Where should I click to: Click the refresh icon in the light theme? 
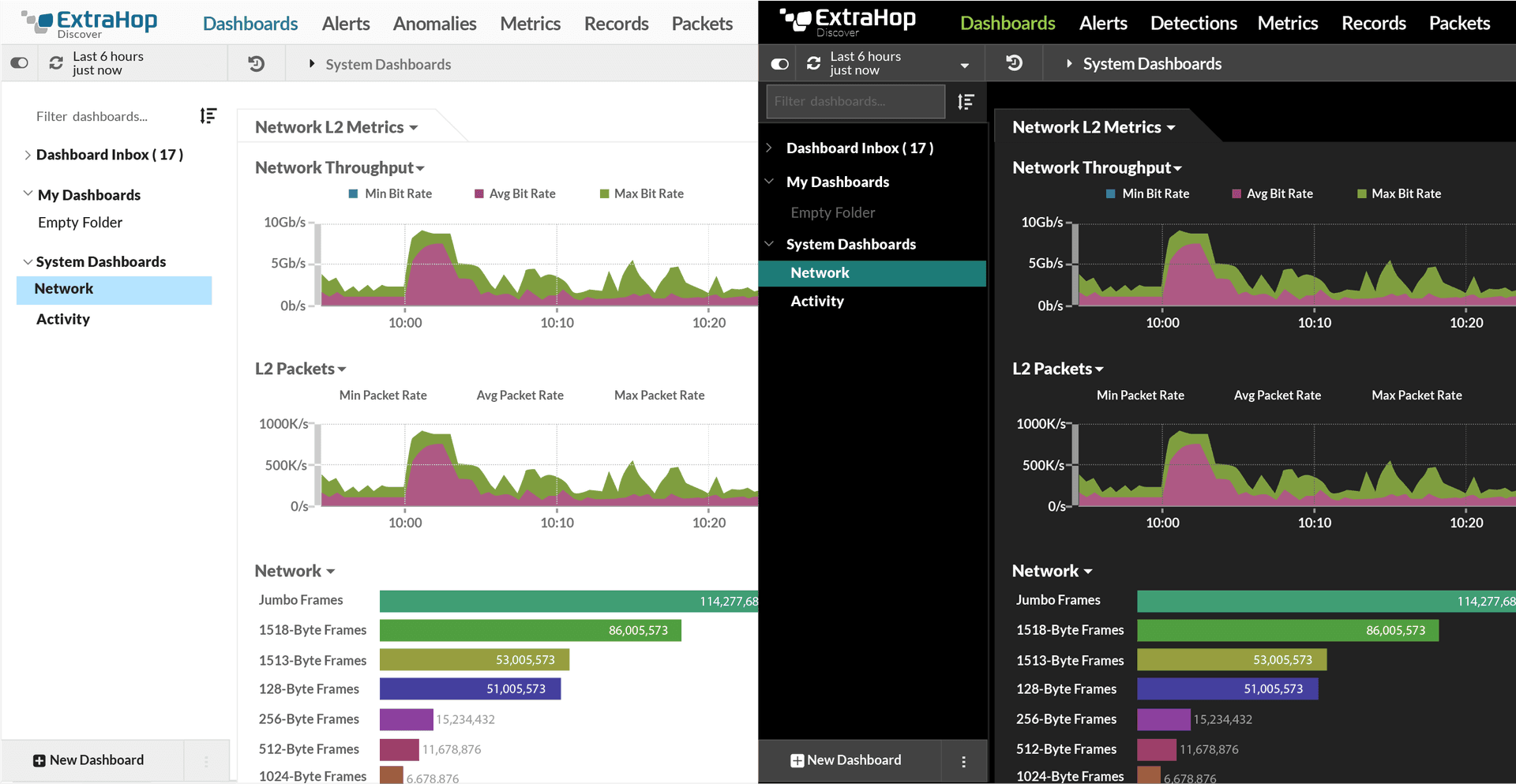(56, 63)
